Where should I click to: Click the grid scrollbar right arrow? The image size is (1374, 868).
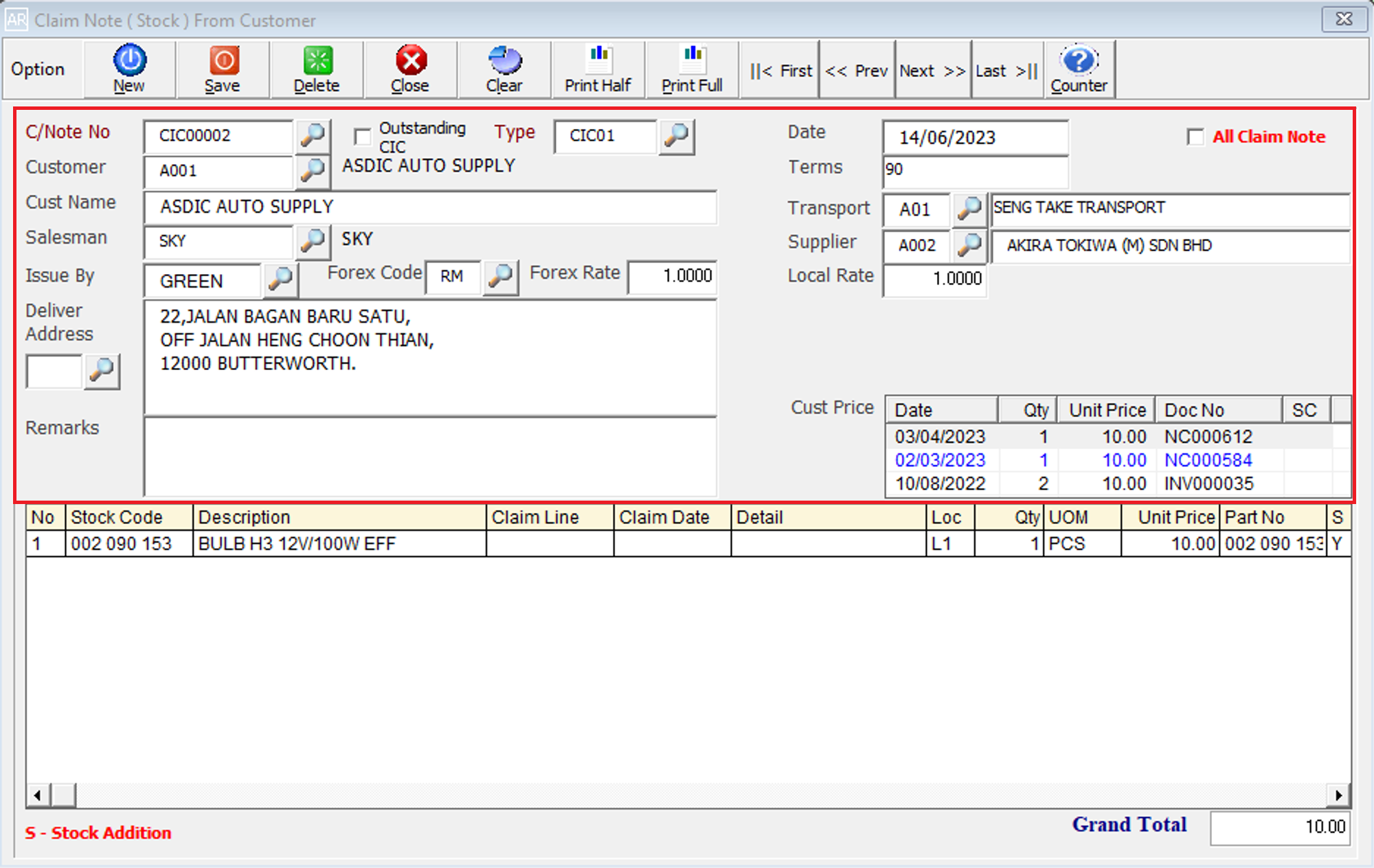(1338, 795)
